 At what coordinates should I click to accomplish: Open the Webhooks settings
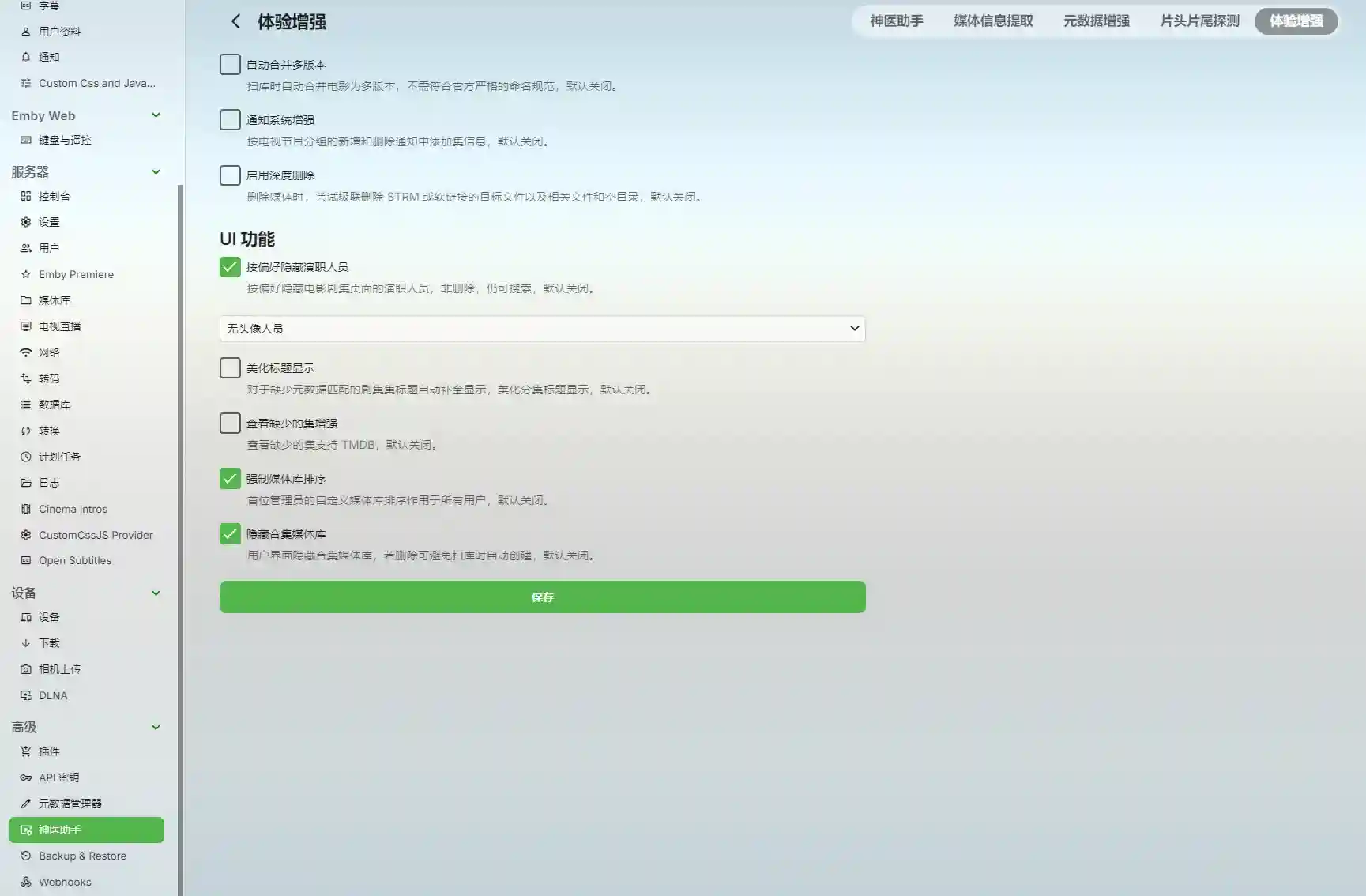pos(64,882)
